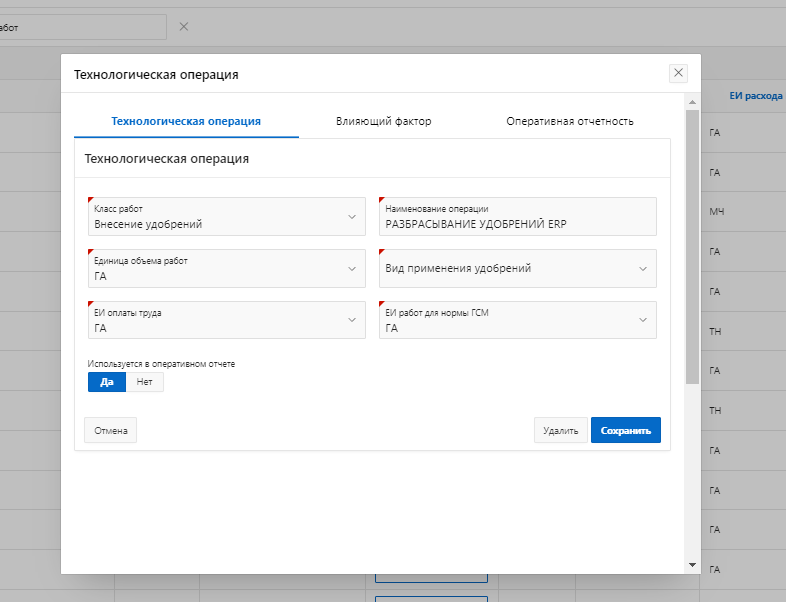Open Вид применения удобрений dropdown

coord(642,268)
